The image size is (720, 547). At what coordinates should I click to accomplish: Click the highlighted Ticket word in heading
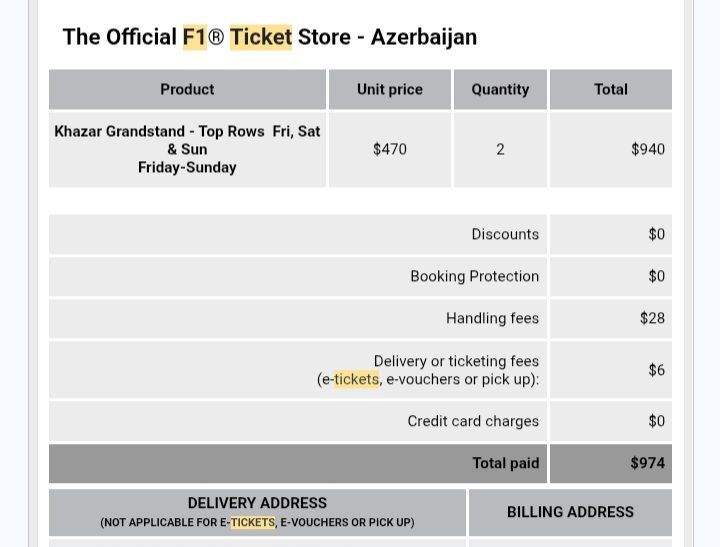(x=260, y=37)
